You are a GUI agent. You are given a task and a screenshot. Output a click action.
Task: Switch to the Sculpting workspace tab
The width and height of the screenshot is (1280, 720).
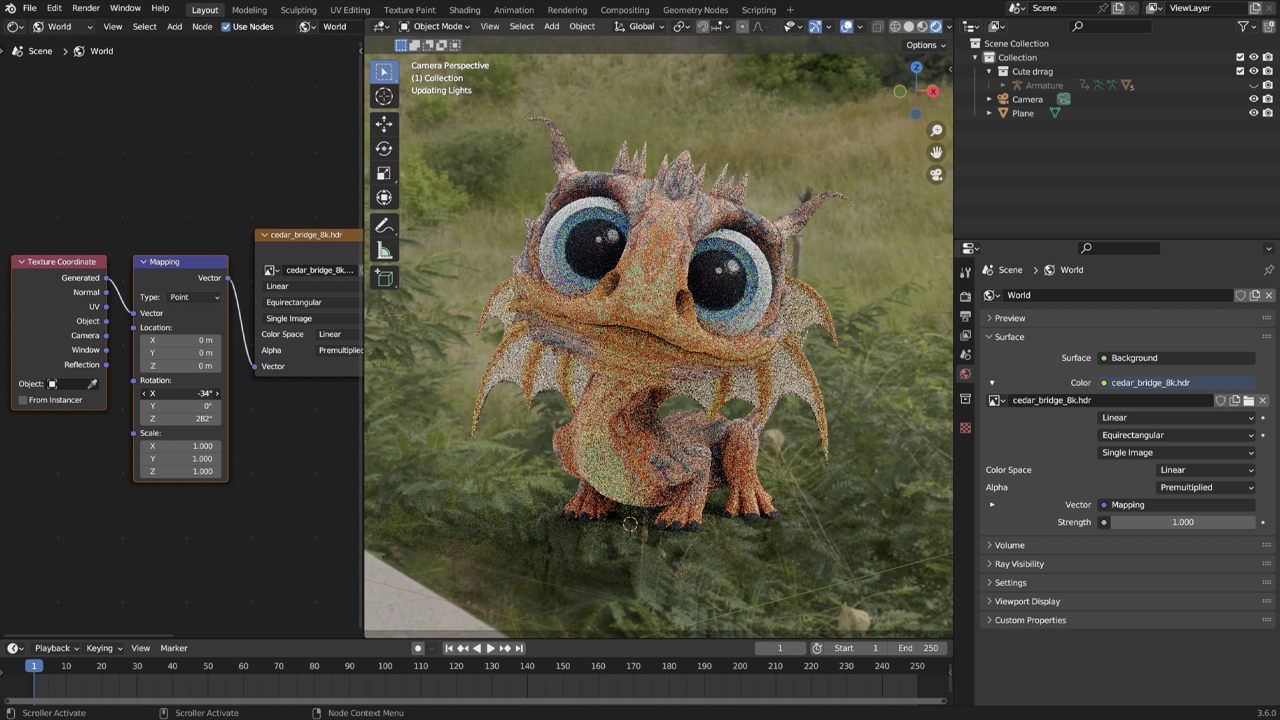click(298, 10)
